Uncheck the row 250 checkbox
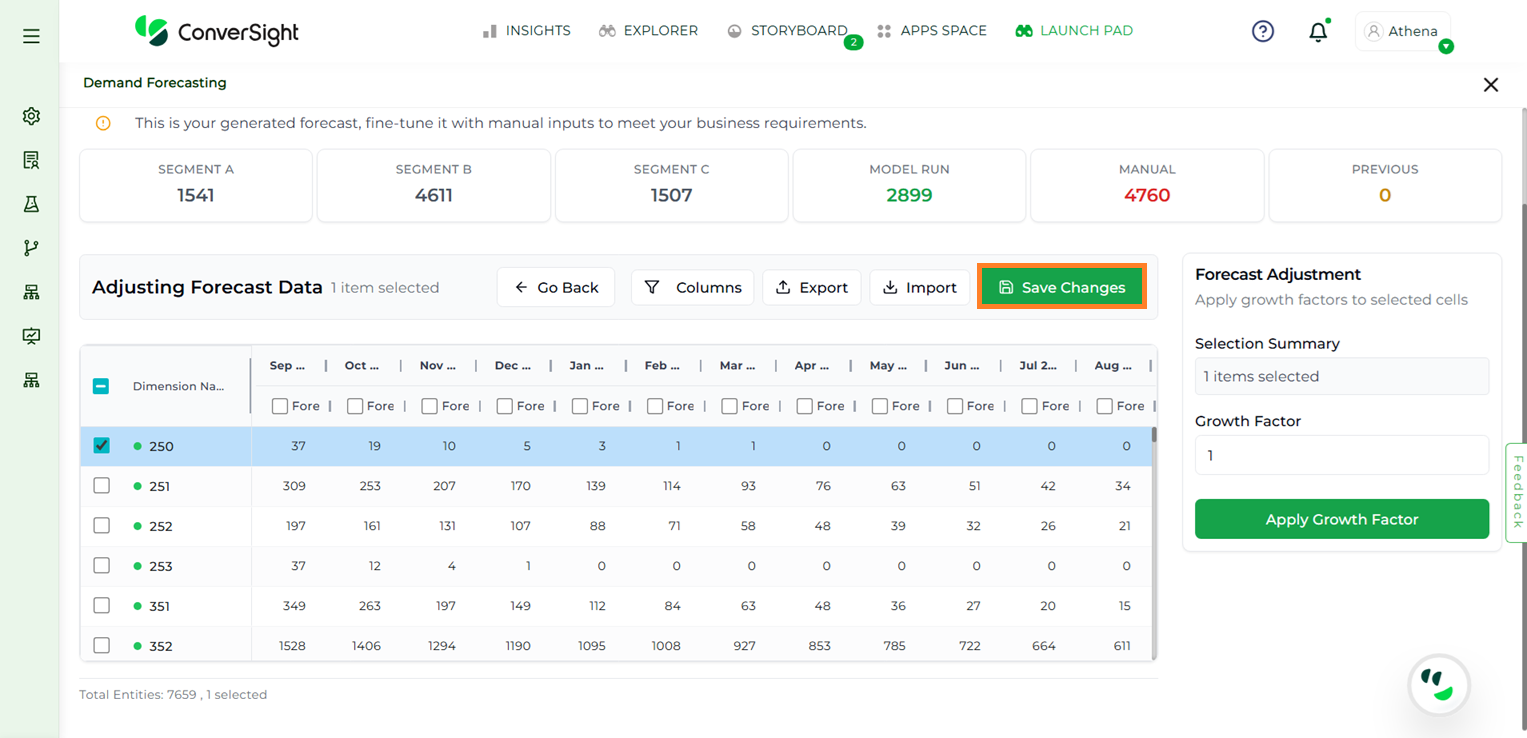1527x738 pixels. (101, 446)
